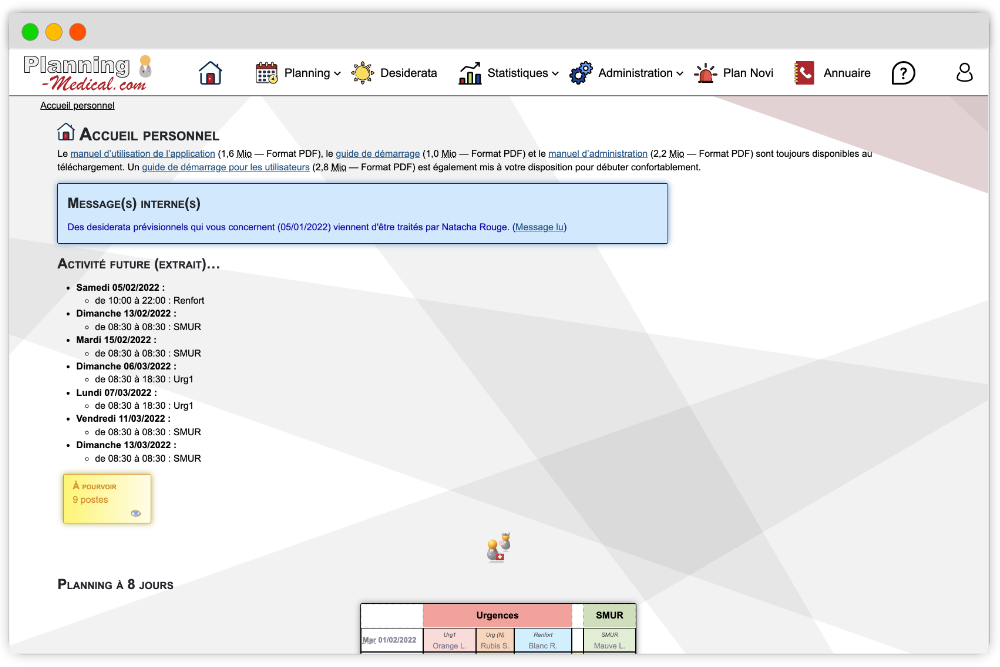Click the Desiderata sun icon
1000x667 pixels.
(362, 73)
